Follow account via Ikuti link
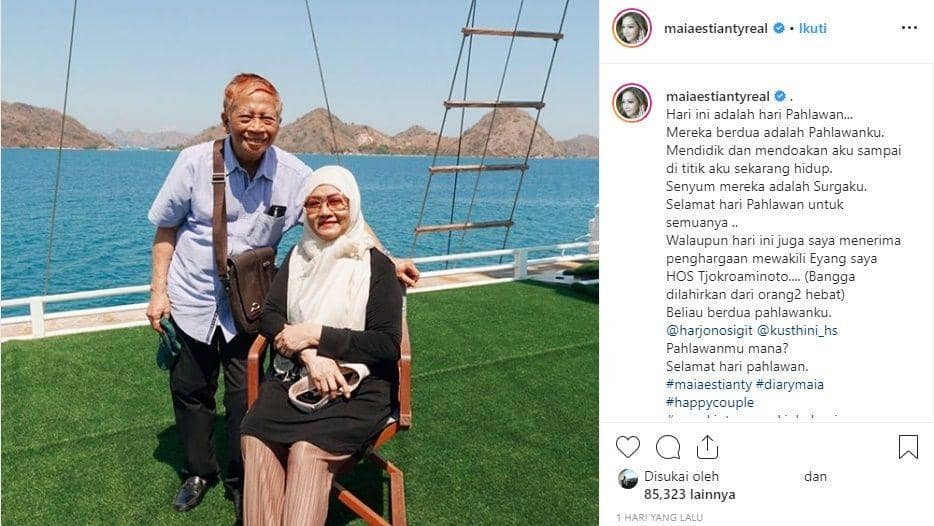934x526 pixels. pyautogui.click(x=812, y=28)
